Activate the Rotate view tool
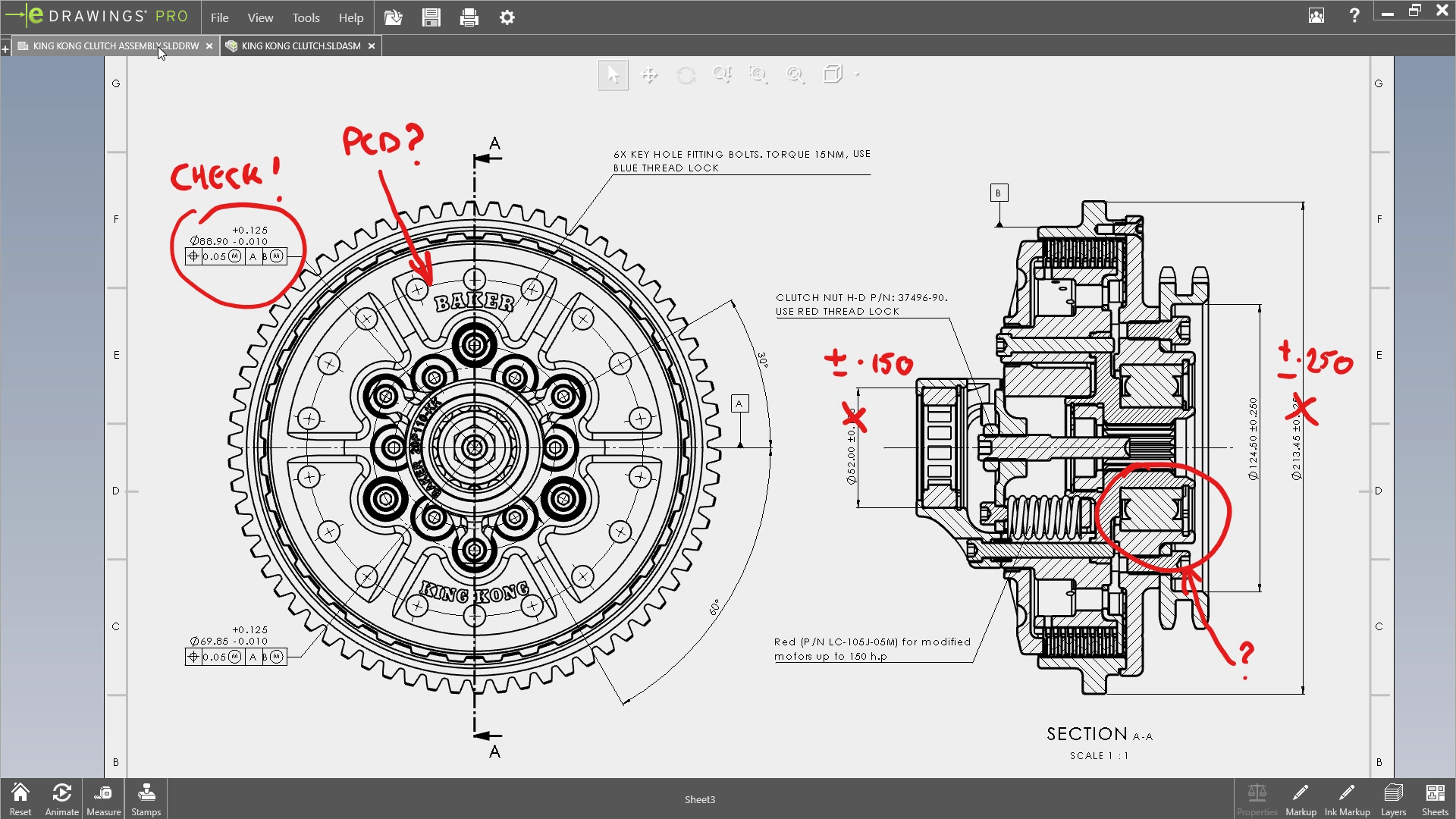 click(x=686, y=74)
